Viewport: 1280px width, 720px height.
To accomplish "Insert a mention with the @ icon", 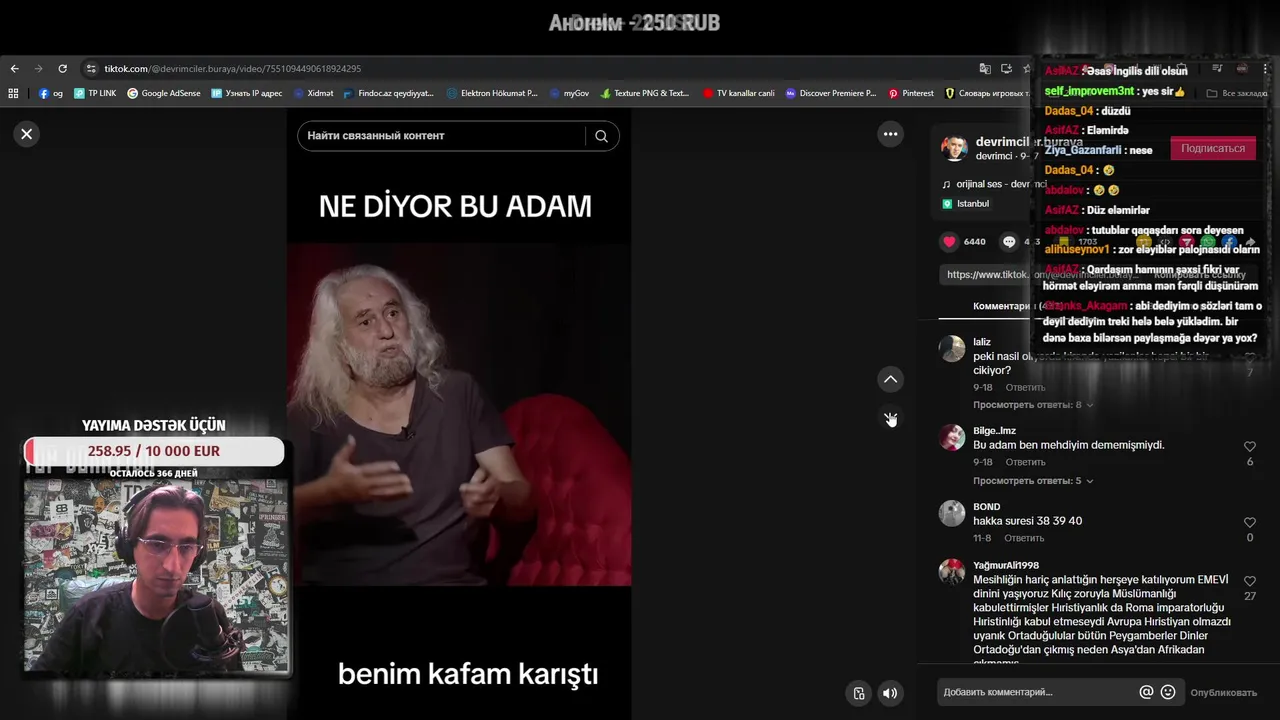I will (x=1146, y=692).
